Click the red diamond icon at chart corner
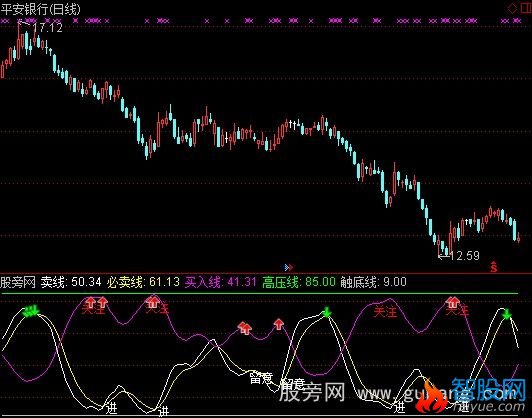The image size is (532, 418). [512, 9]
